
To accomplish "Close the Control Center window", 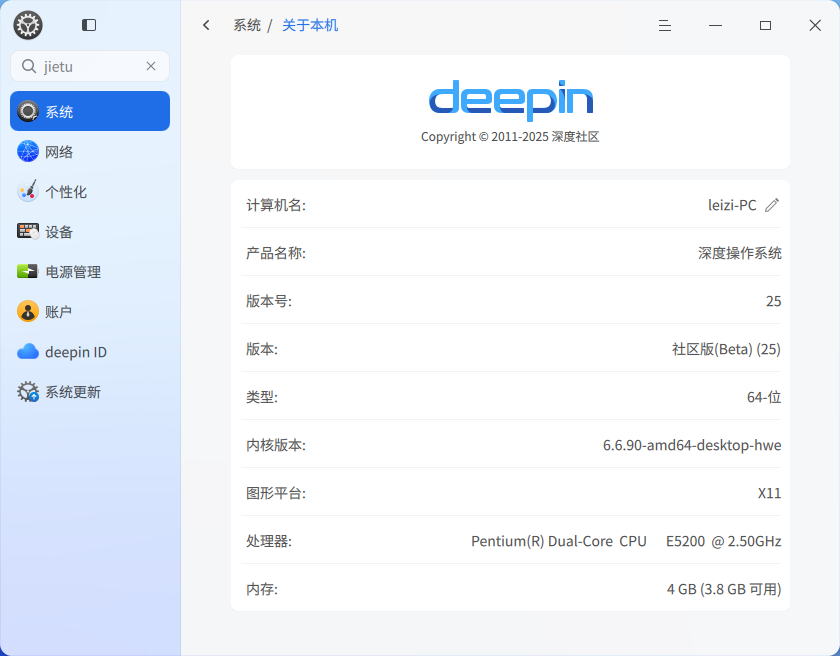I will 815,25.
